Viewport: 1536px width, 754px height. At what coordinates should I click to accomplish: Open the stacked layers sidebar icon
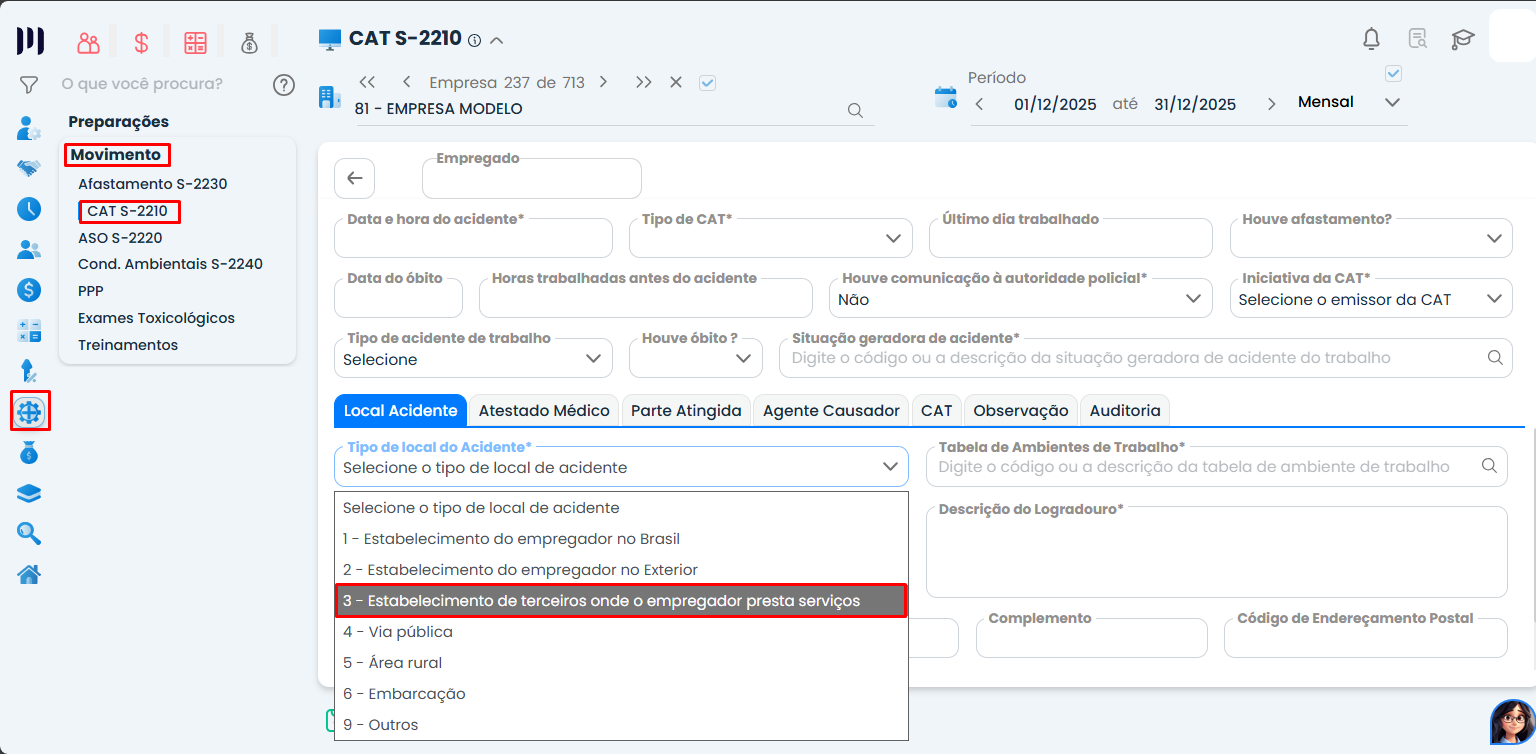(x=29, y=494)
